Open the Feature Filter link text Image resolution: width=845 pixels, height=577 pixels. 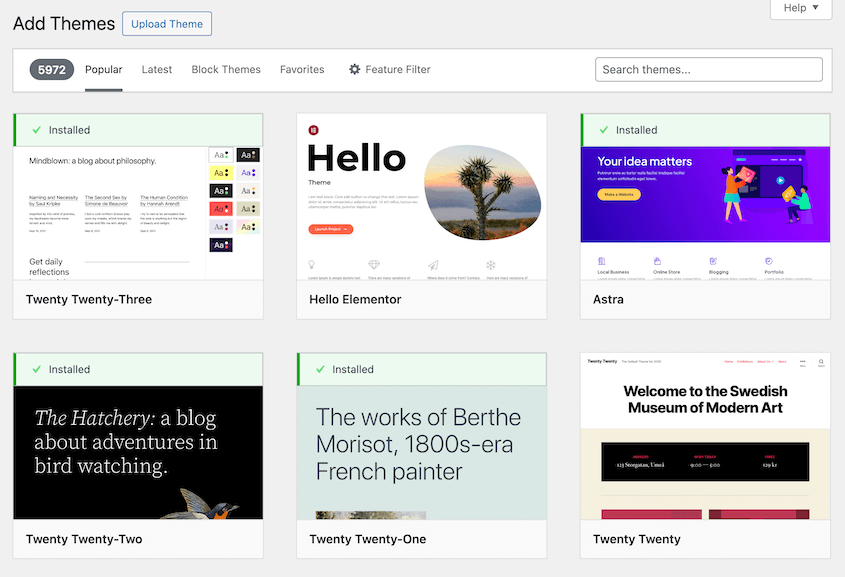[x=398, y=69]
